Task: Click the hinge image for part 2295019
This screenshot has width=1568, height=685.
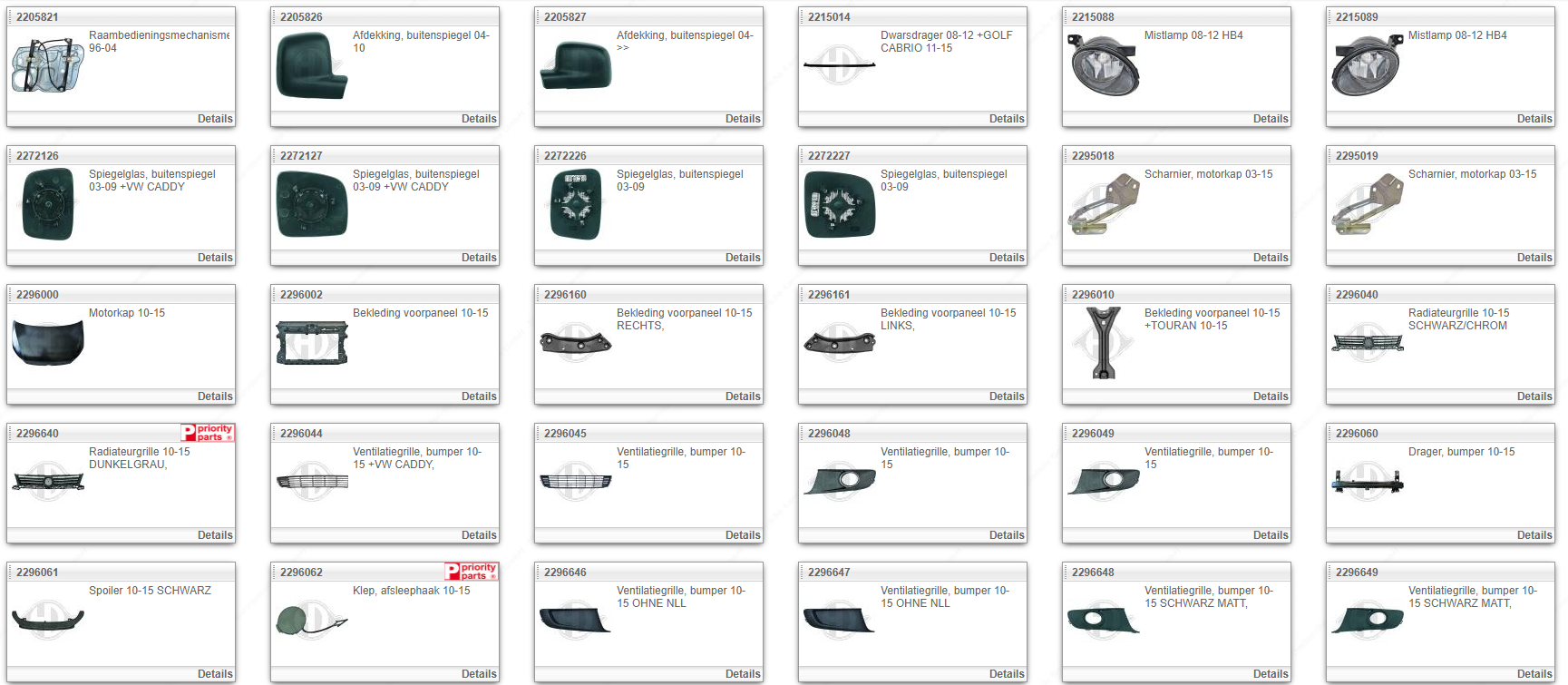Action: click(1367, 204)
